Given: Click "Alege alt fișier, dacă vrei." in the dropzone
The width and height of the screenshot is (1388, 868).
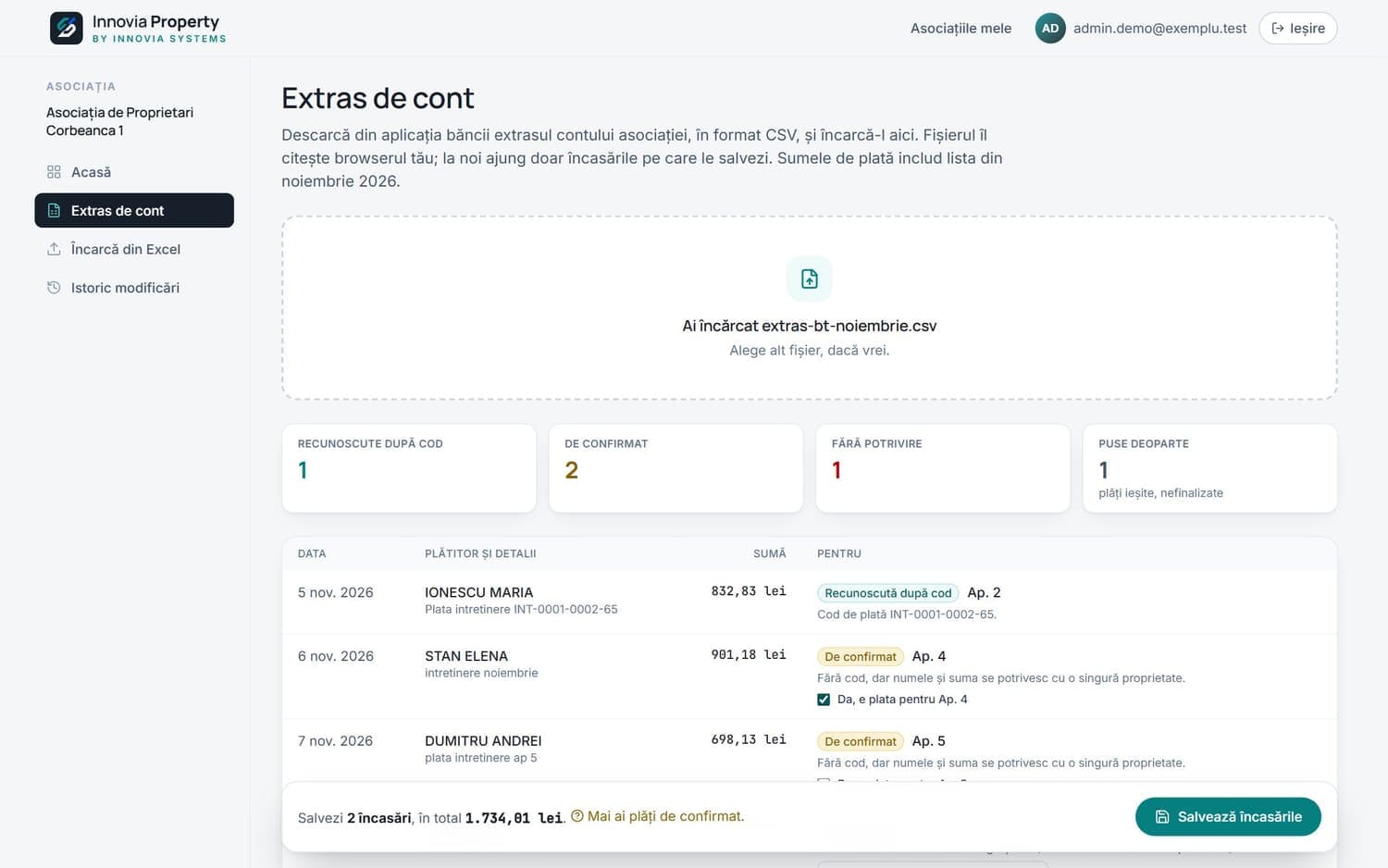Looking at the screenshot, I should [810, 351].
